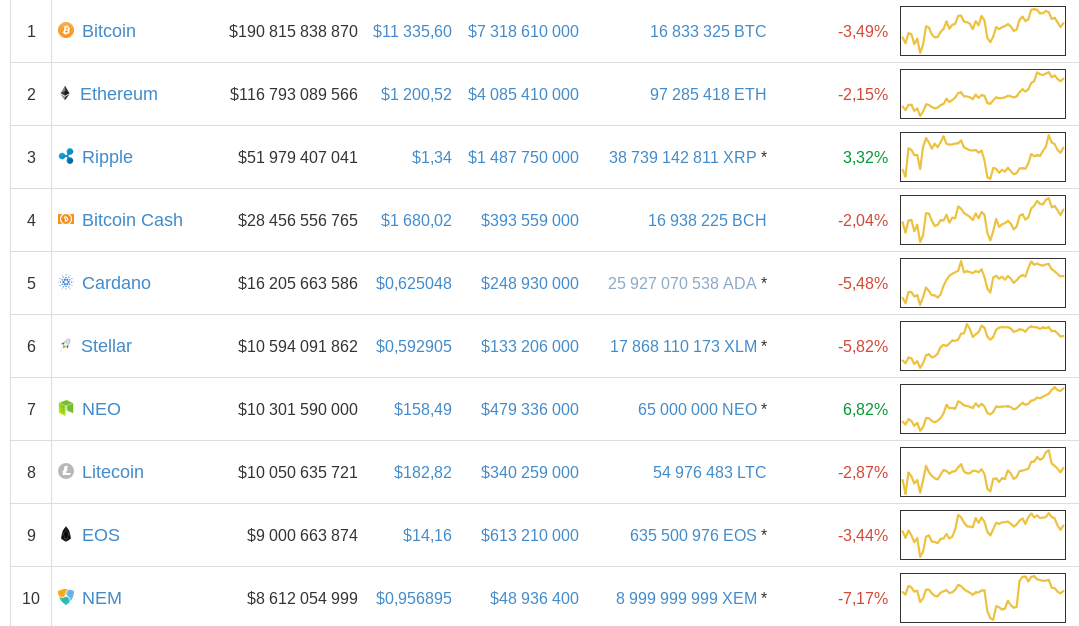The image size is (1079, 626).
Task: Click Bitcoin volume $7 318 610 000
Action: pos(523,32)
